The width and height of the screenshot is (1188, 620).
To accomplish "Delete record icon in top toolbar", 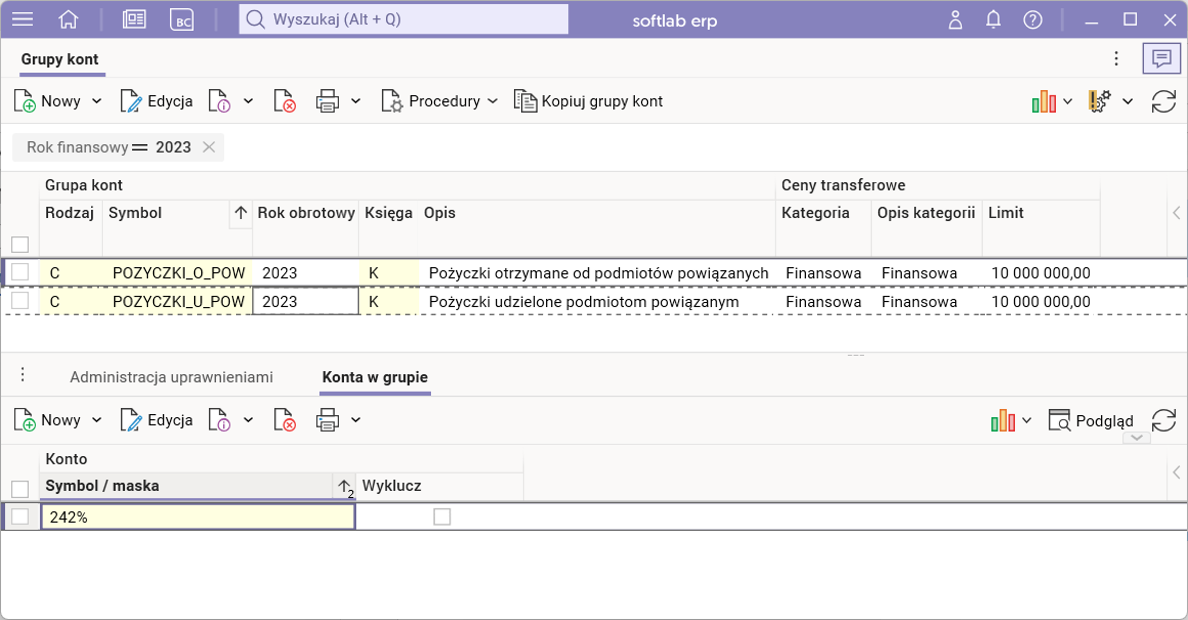I will point(285,101).
